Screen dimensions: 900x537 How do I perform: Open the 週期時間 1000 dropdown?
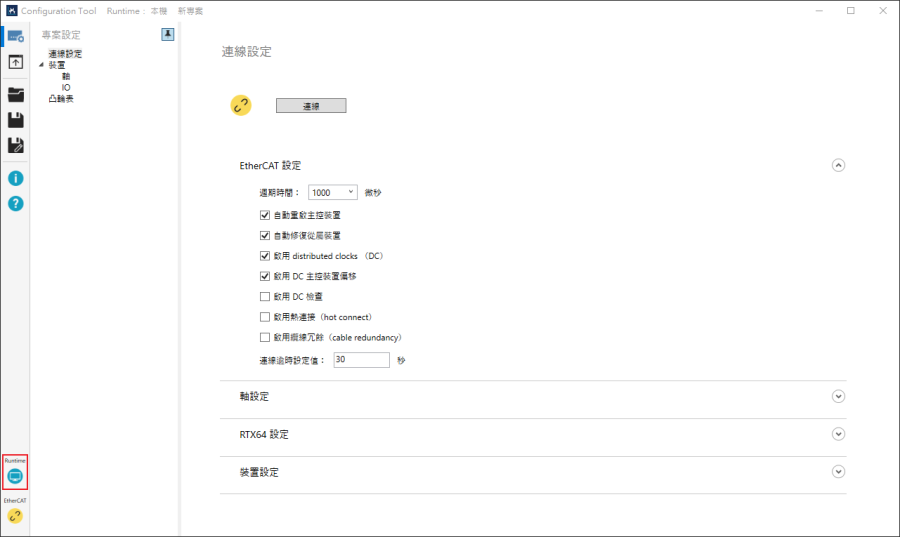point(332,192)
